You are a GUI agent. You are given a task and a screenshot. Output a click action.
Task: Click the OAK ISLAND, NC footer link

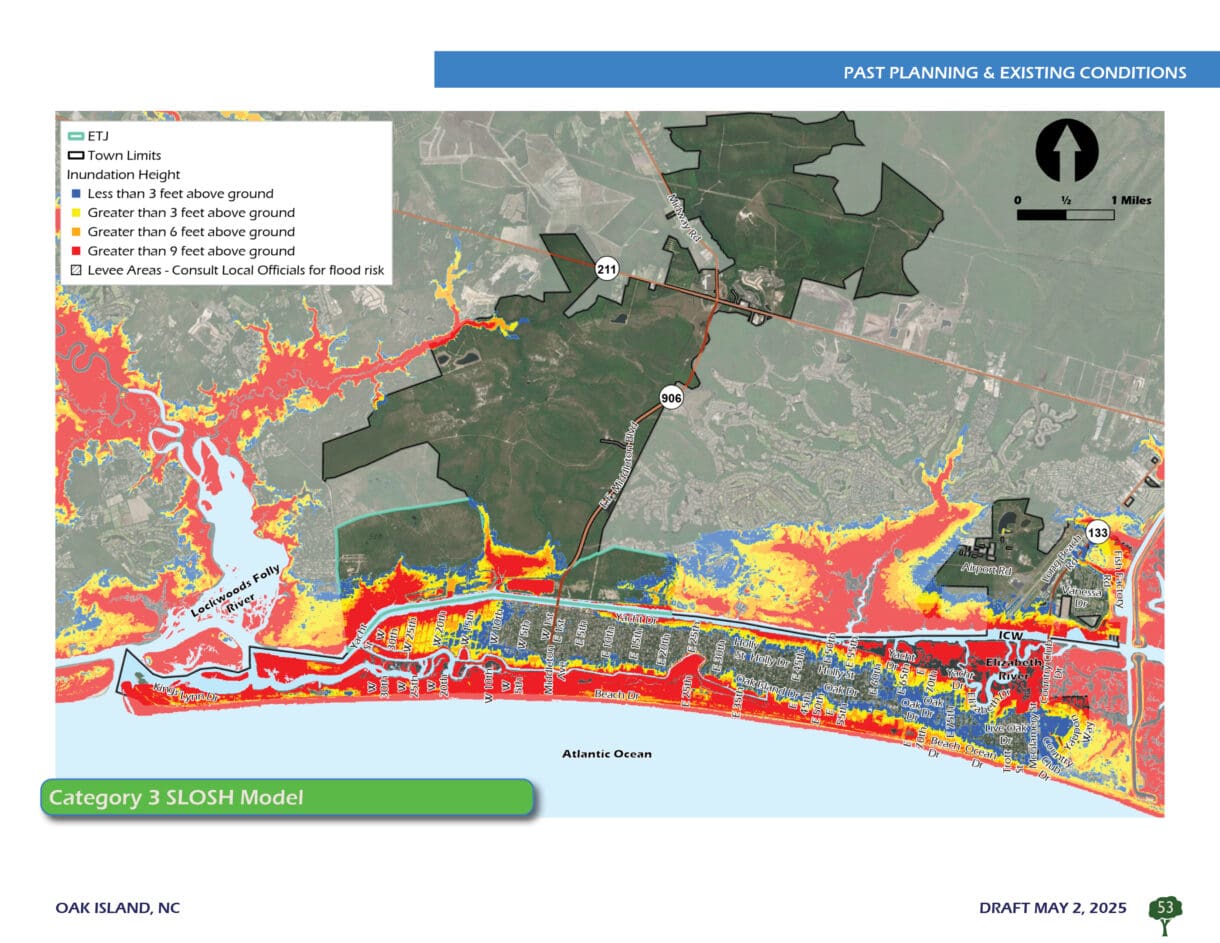[x=117, y=908]
